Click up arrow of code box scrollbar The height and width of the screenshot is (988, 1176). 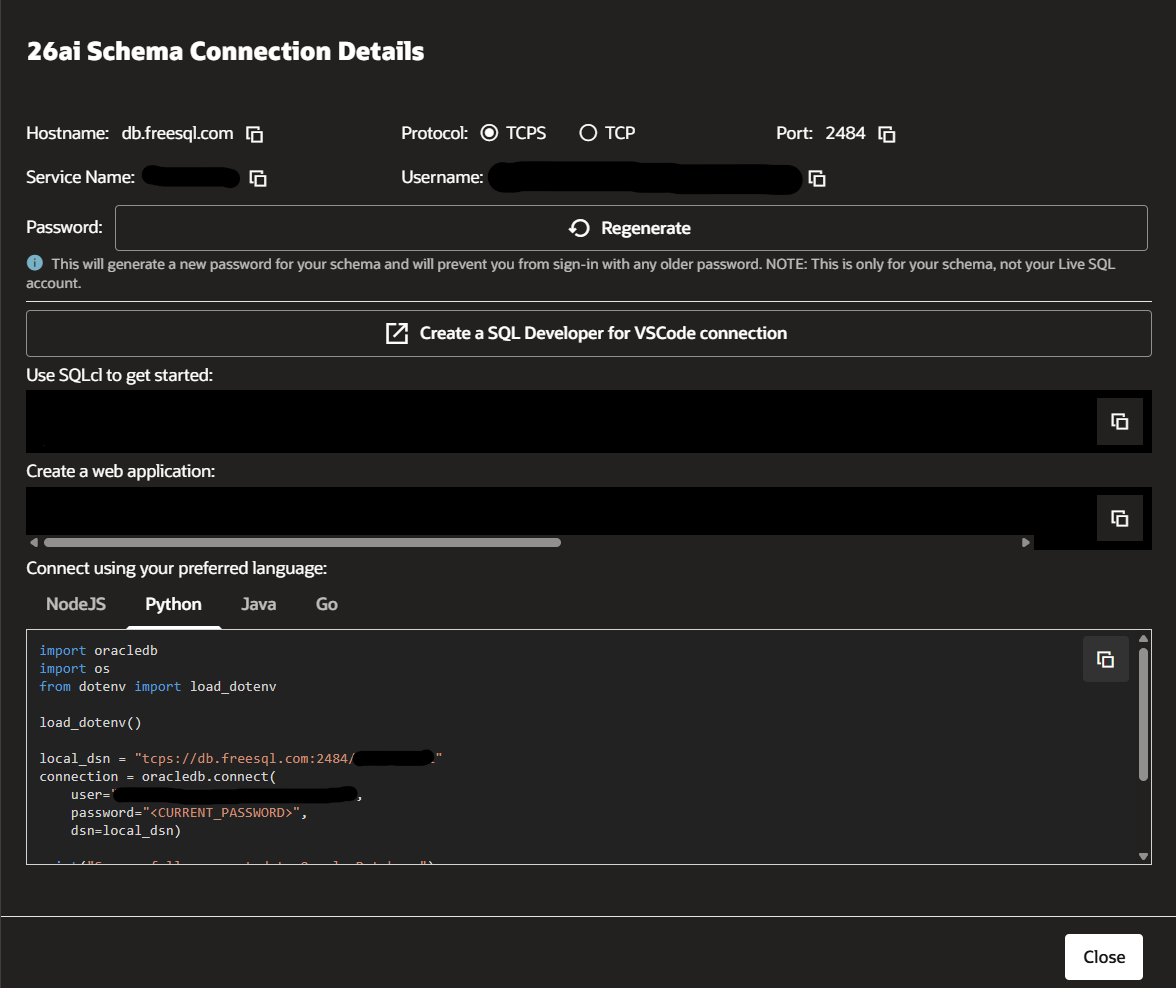[1143, 638]
